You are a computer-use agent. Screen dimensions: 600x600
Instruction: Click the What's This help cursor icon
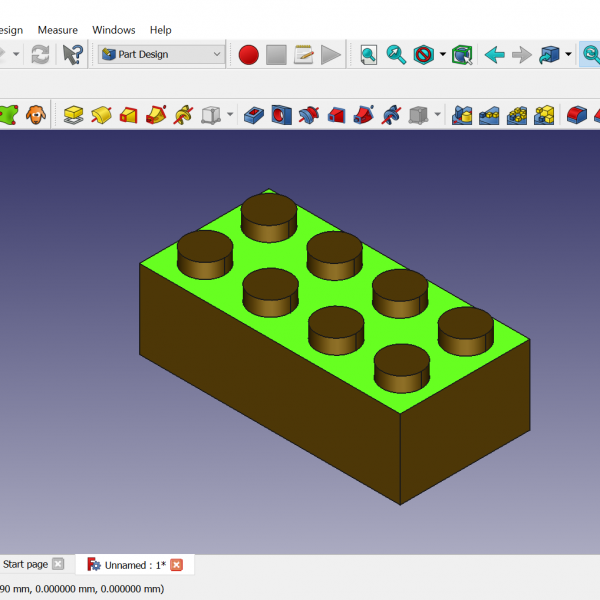click(x=73, y=55)
